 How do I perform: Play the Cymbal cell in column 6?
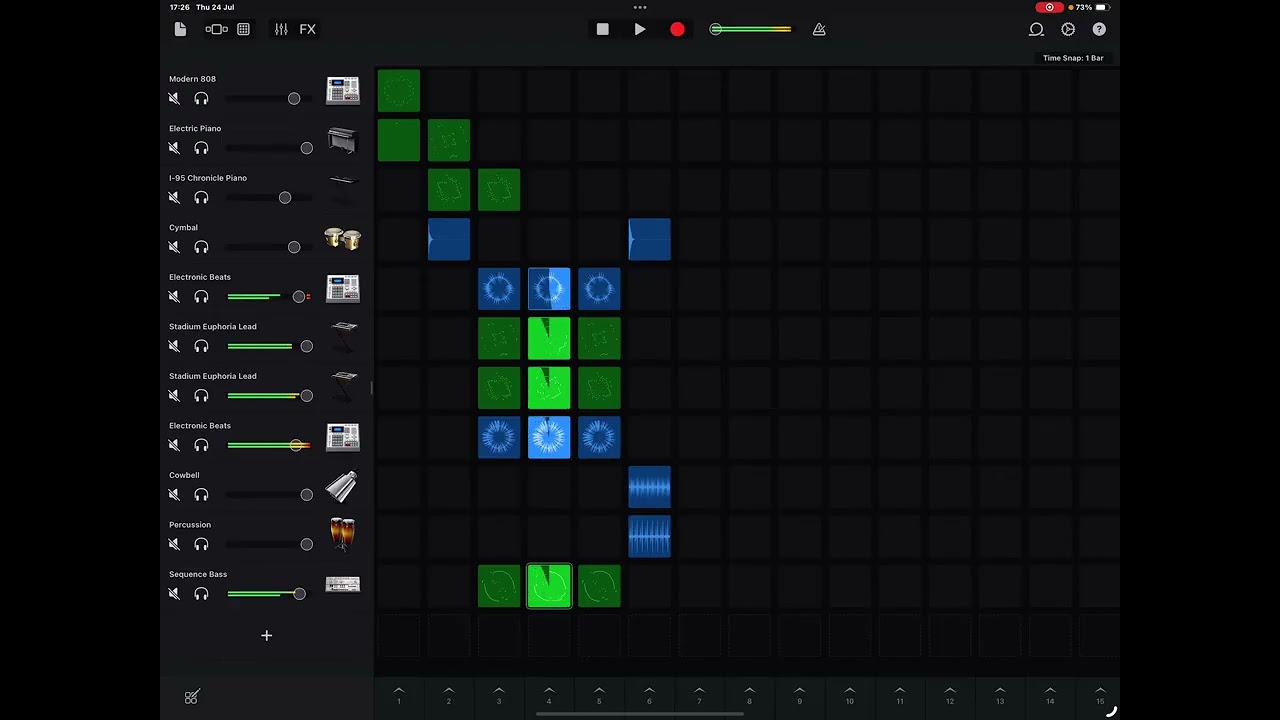point(649,239)
